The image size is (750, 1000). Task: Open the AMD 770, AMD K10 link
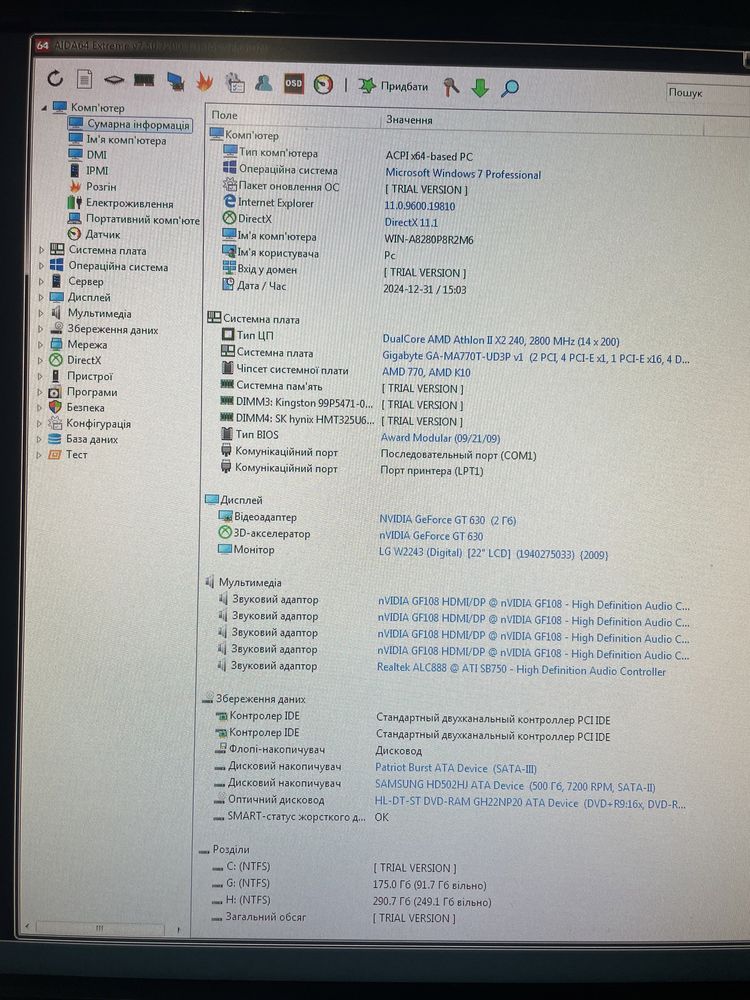(x=426, y=372)
